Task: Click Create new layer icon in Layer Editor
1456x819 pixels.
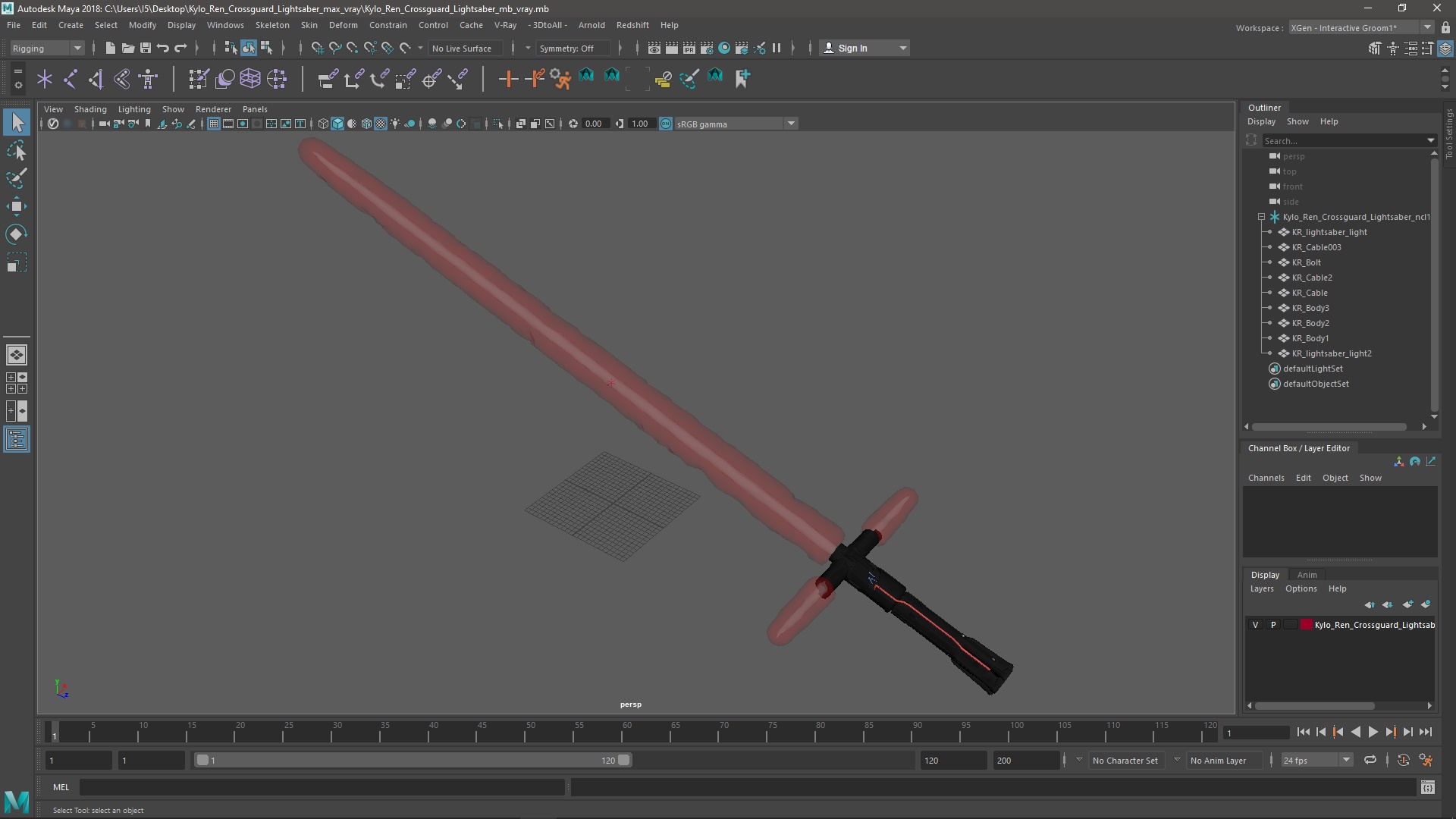Action: pyautogui.click(x=1407, y=604)
